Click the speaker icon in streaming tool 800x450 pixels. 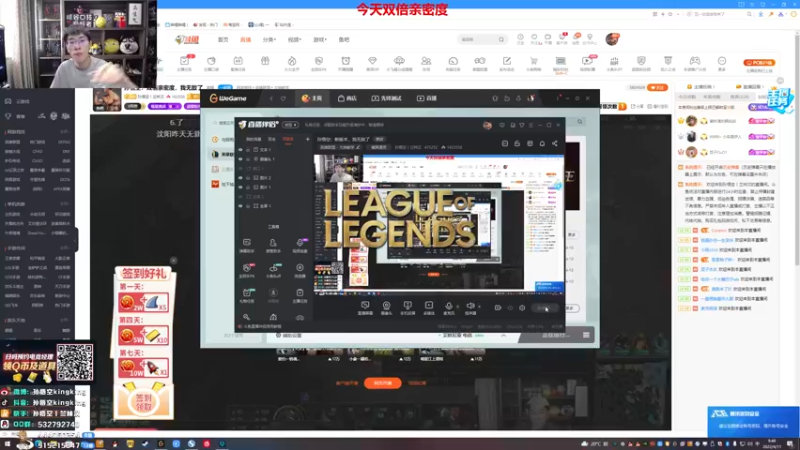[x=470, y=306]
